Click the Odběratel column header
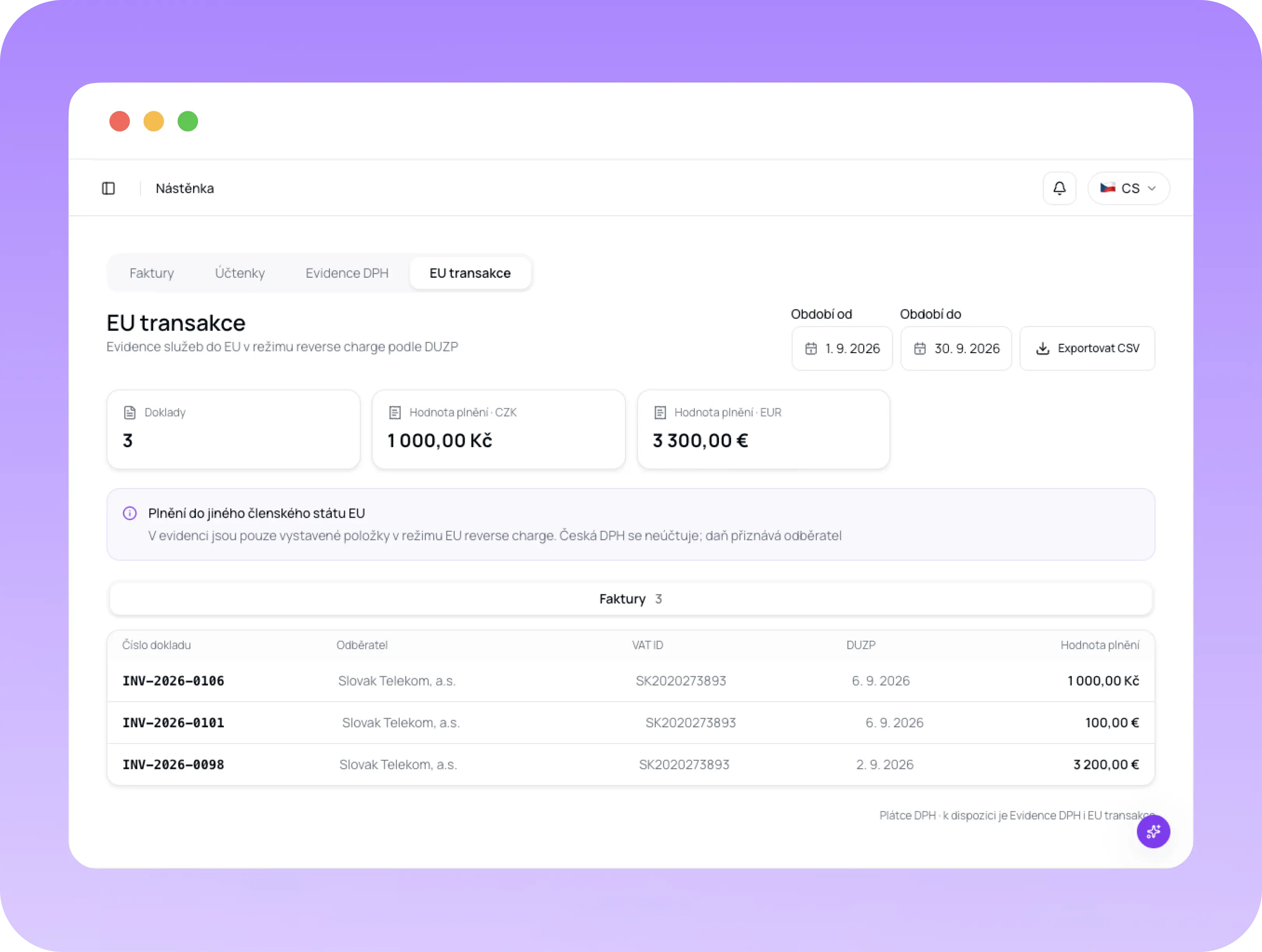Screen dimensions: 1262x952 pyautogui.click(x=362, y=645)
